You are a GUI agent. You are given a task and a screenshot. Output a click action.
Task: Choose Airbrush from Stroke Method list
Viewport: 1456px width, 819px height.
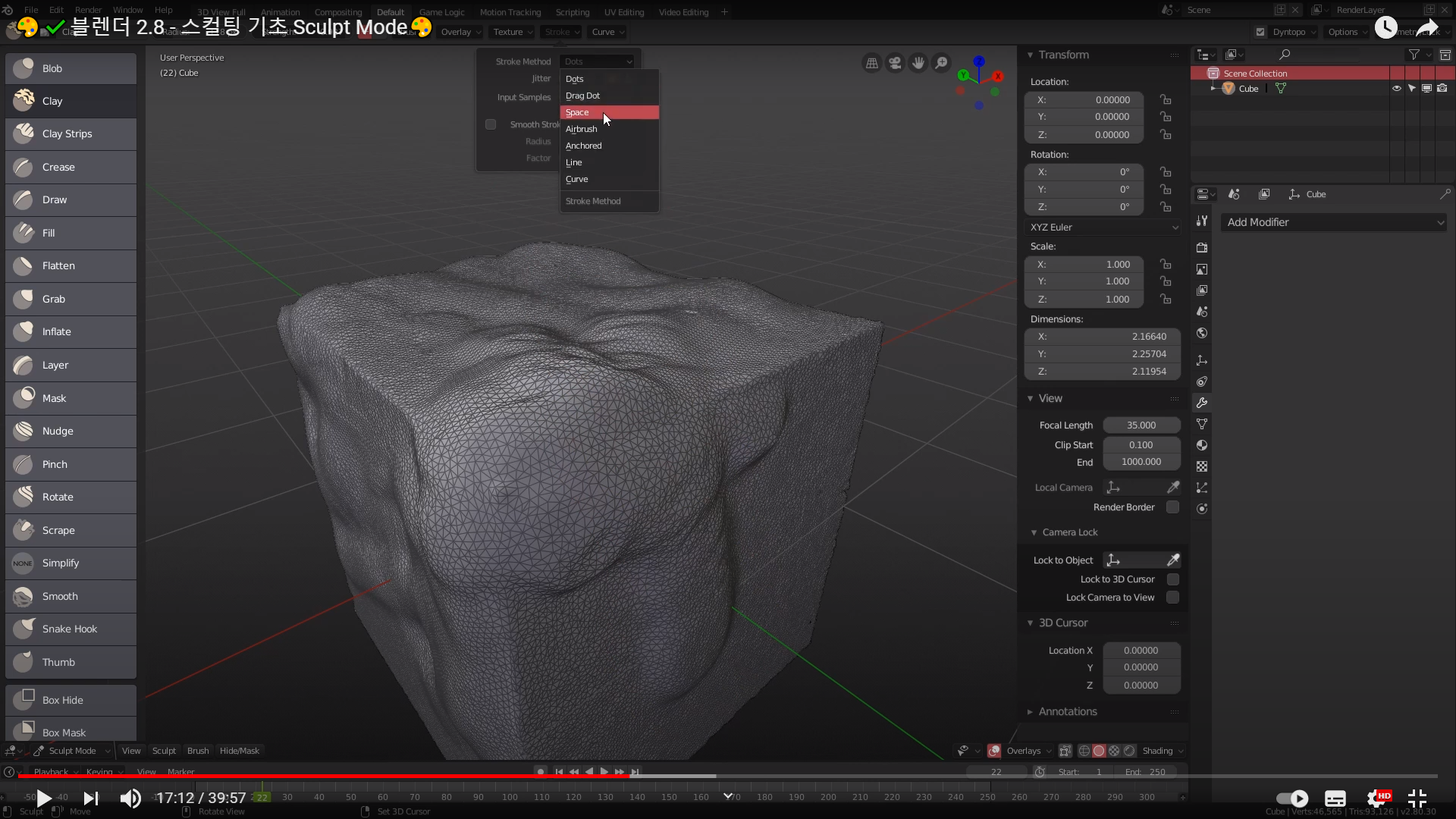pos(582,129)
